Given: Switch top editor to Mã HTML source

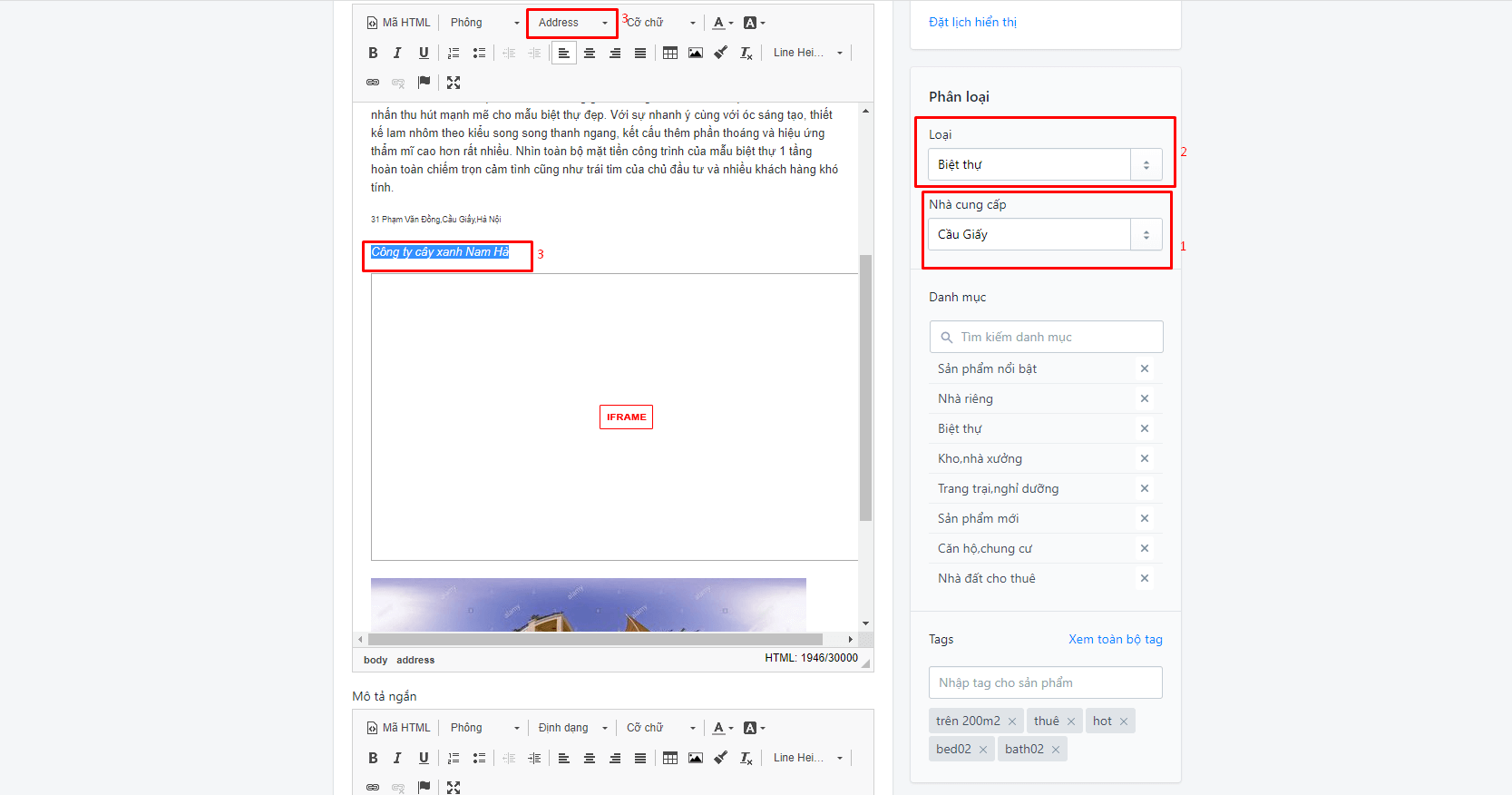Looking at the screenshot, I should coord(398,23).
